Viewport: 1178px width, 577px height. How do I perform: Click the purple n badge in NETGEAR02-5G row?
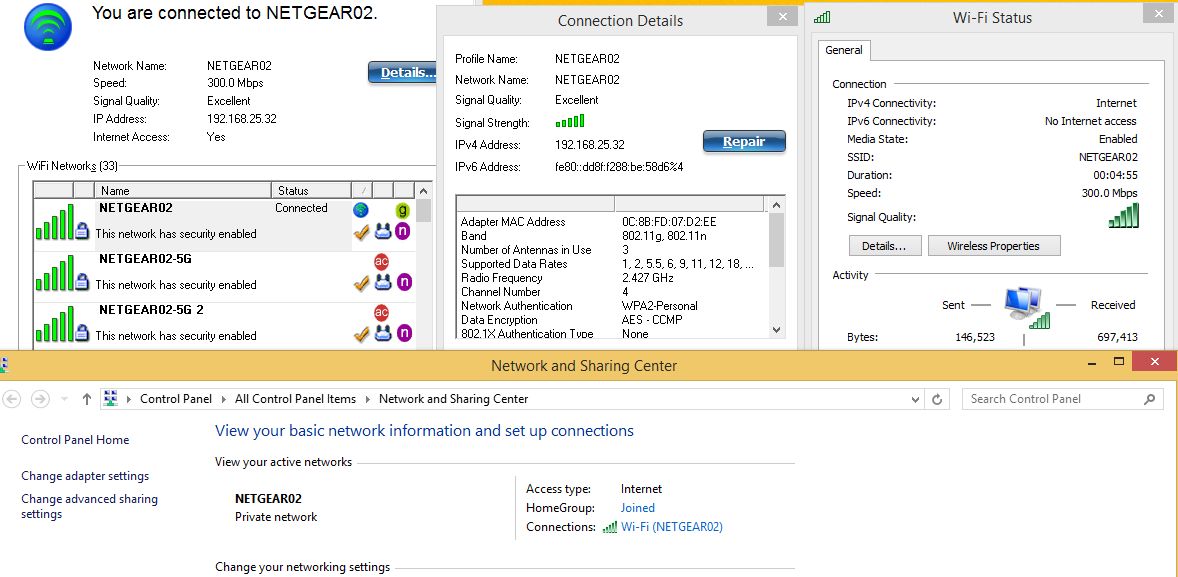403,282
